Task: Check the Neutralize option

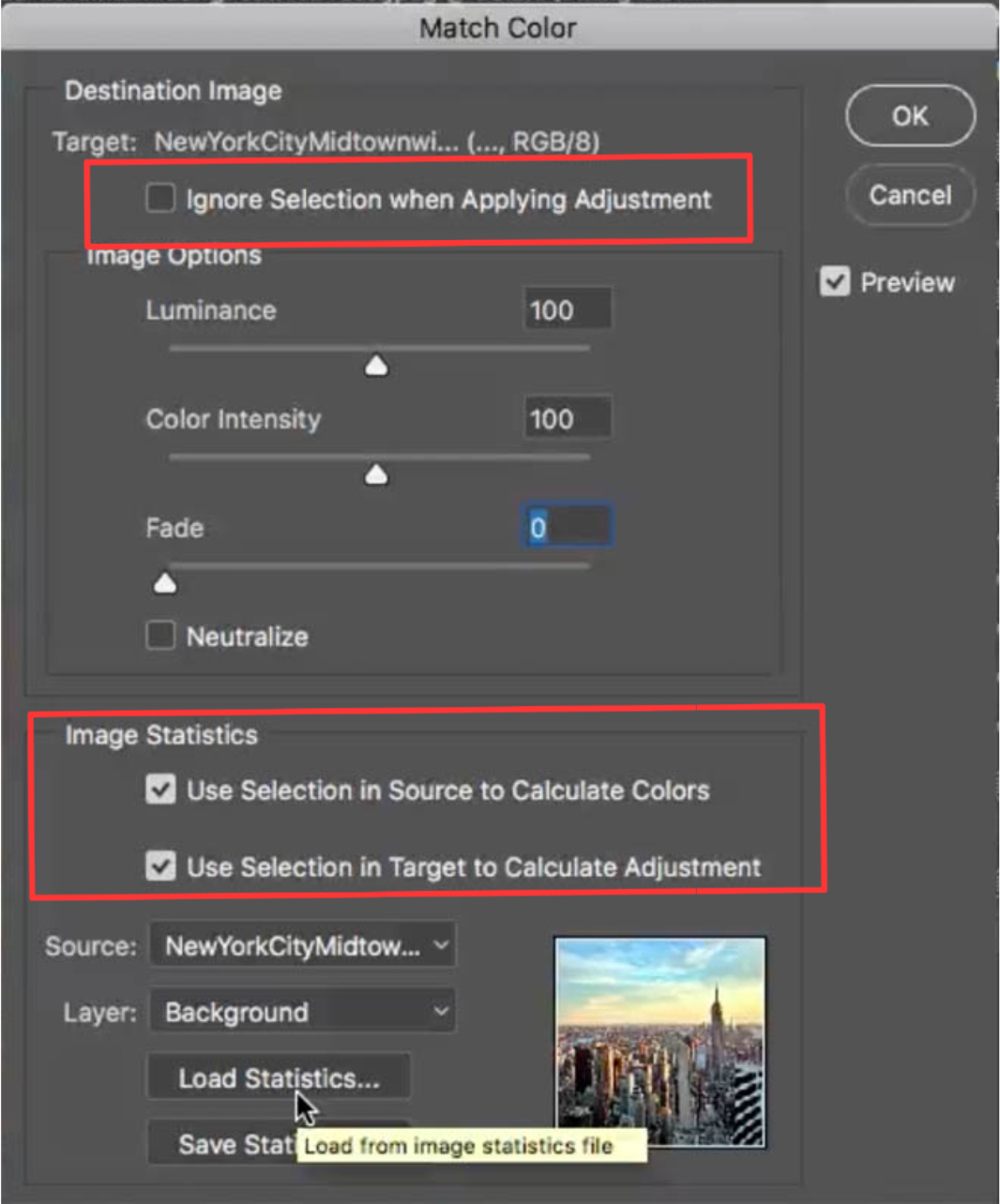Action: pos(160,636)
